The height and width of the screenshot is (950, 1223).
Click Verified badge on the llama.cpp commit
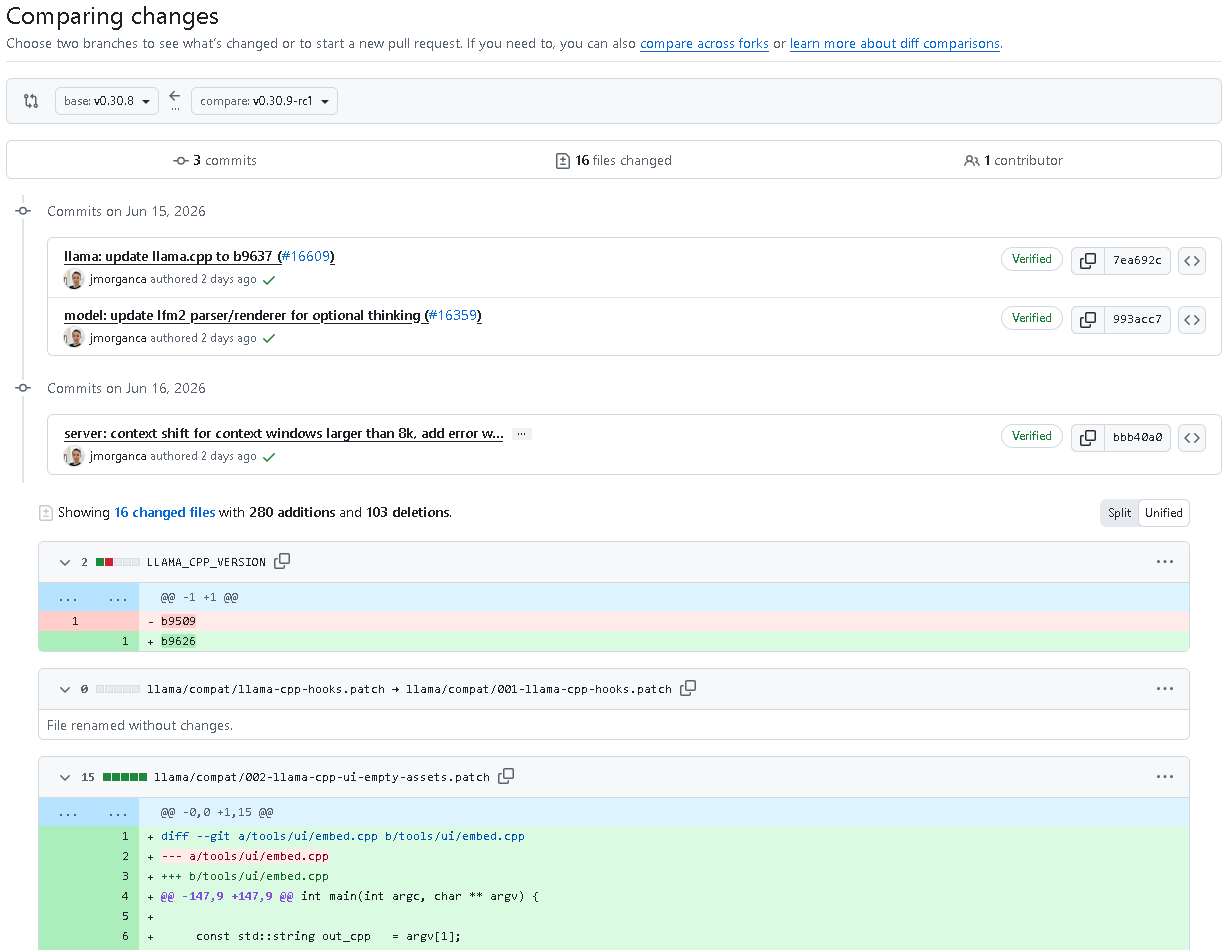point(1032,259)
